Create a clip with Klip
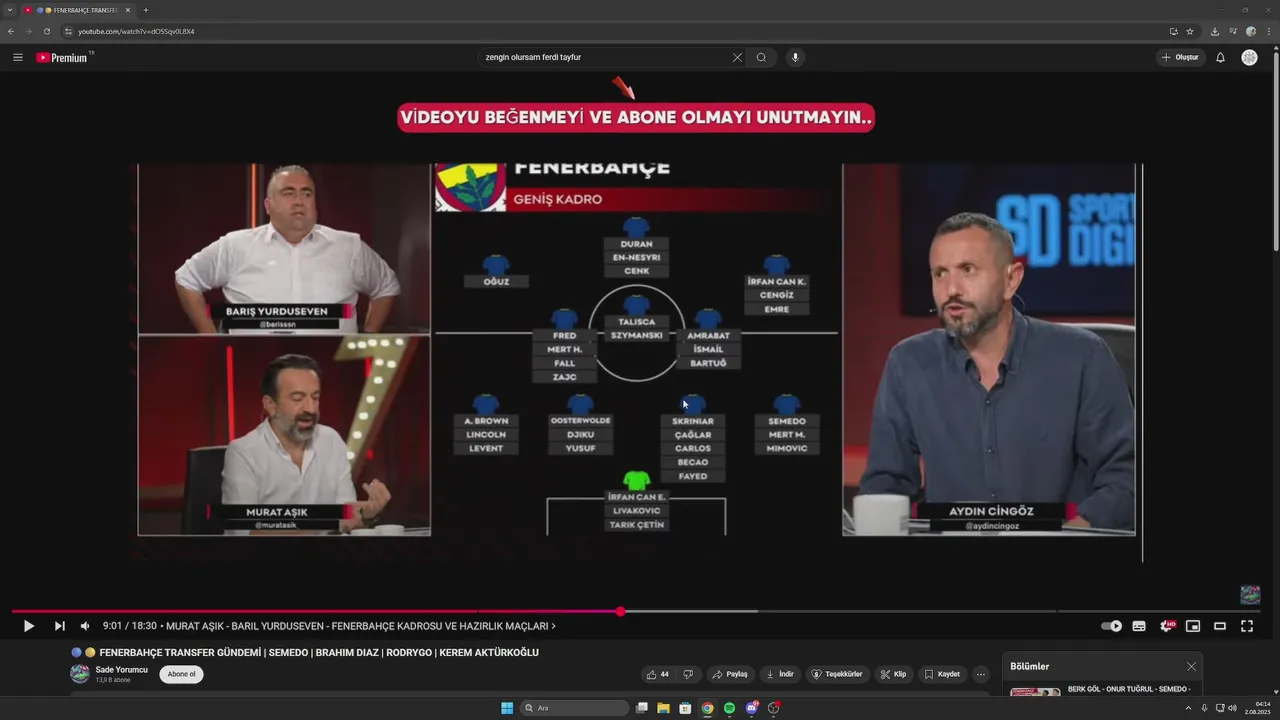The width and height of the screenshot is (1280, 720). (x=893, y=674)
